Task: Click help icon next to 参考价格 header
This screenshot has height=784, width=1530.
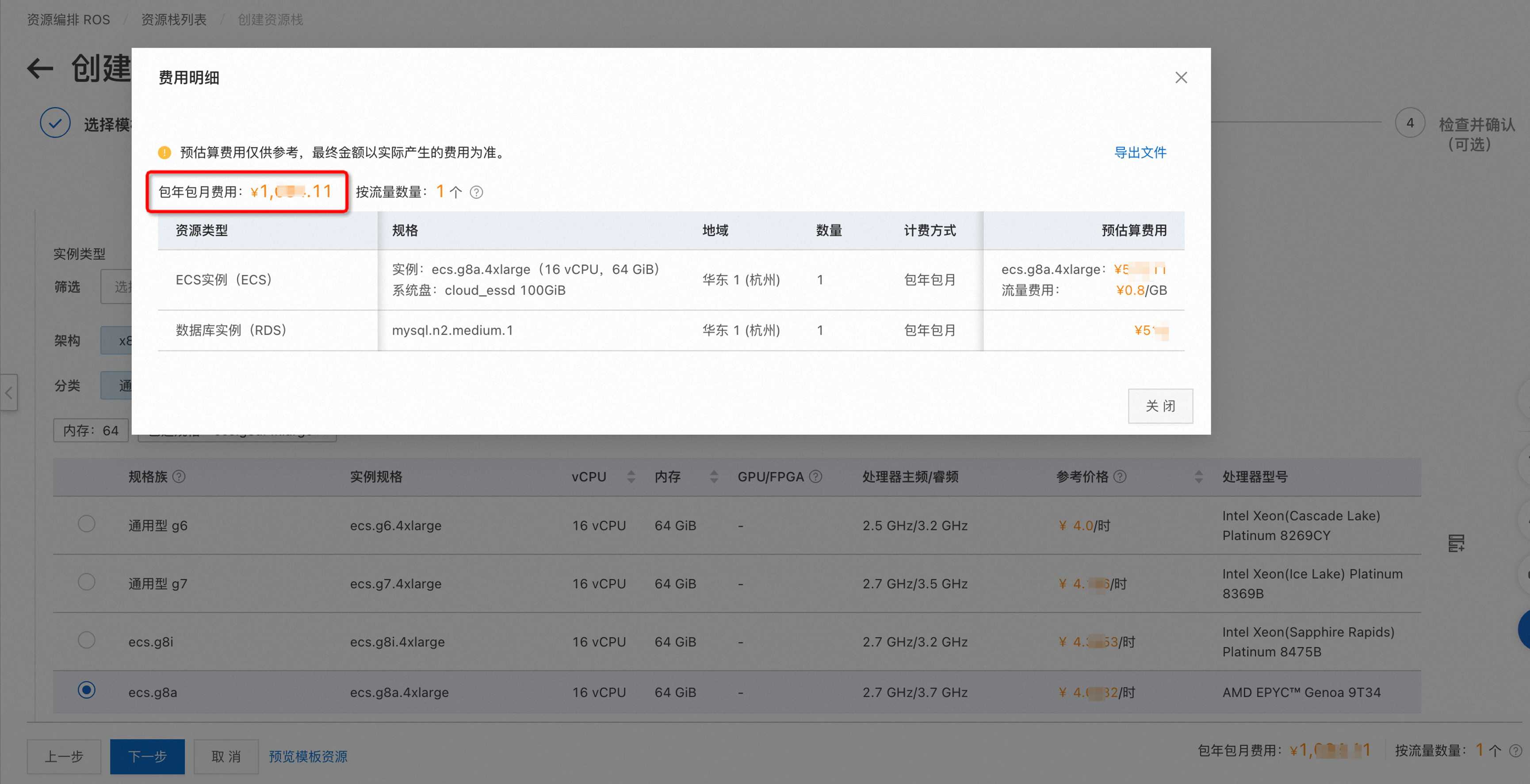Action: (1120, 476)
